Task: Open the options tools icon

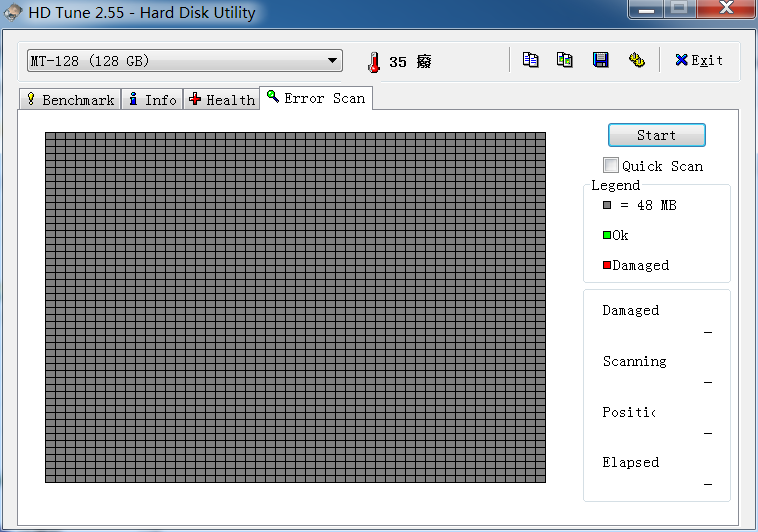Action: 636,60
